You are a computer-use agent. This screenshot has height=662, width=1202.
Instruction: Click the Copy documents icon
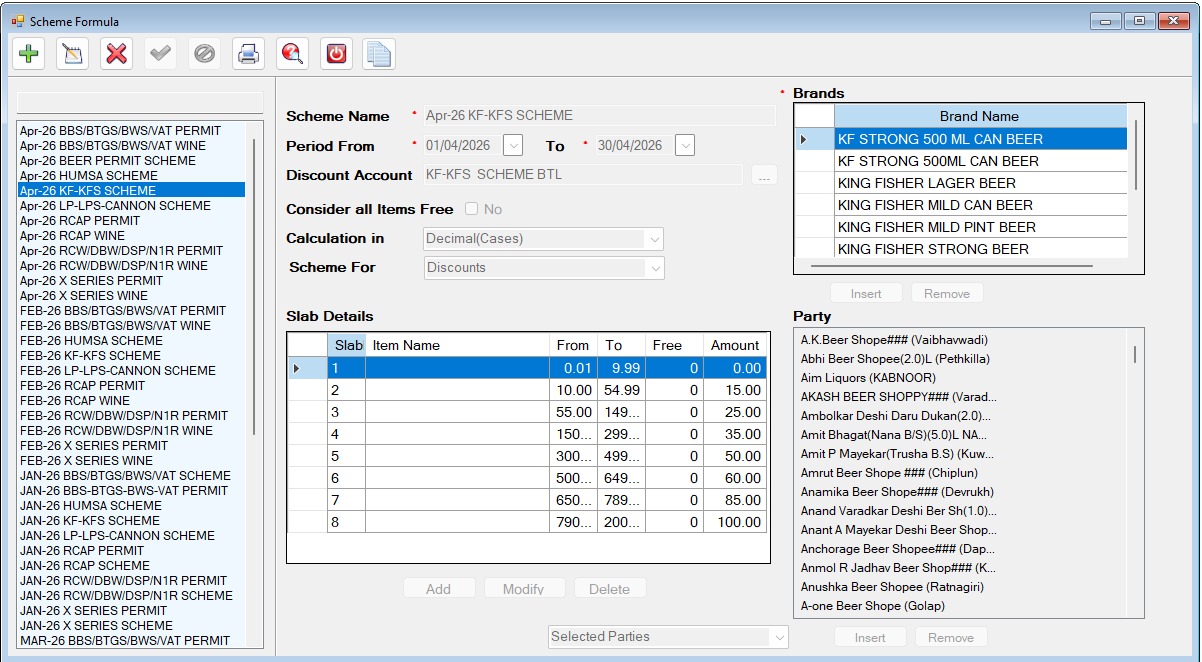click(379, 54)
